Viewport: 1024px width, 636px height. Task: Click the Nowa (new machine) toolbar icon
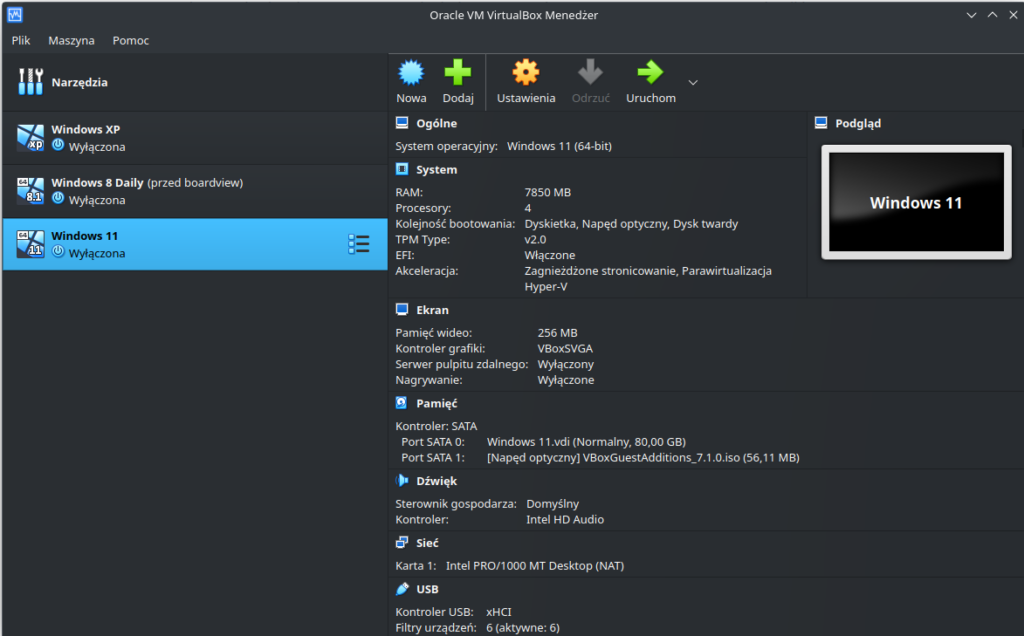[x=411, y=72]
